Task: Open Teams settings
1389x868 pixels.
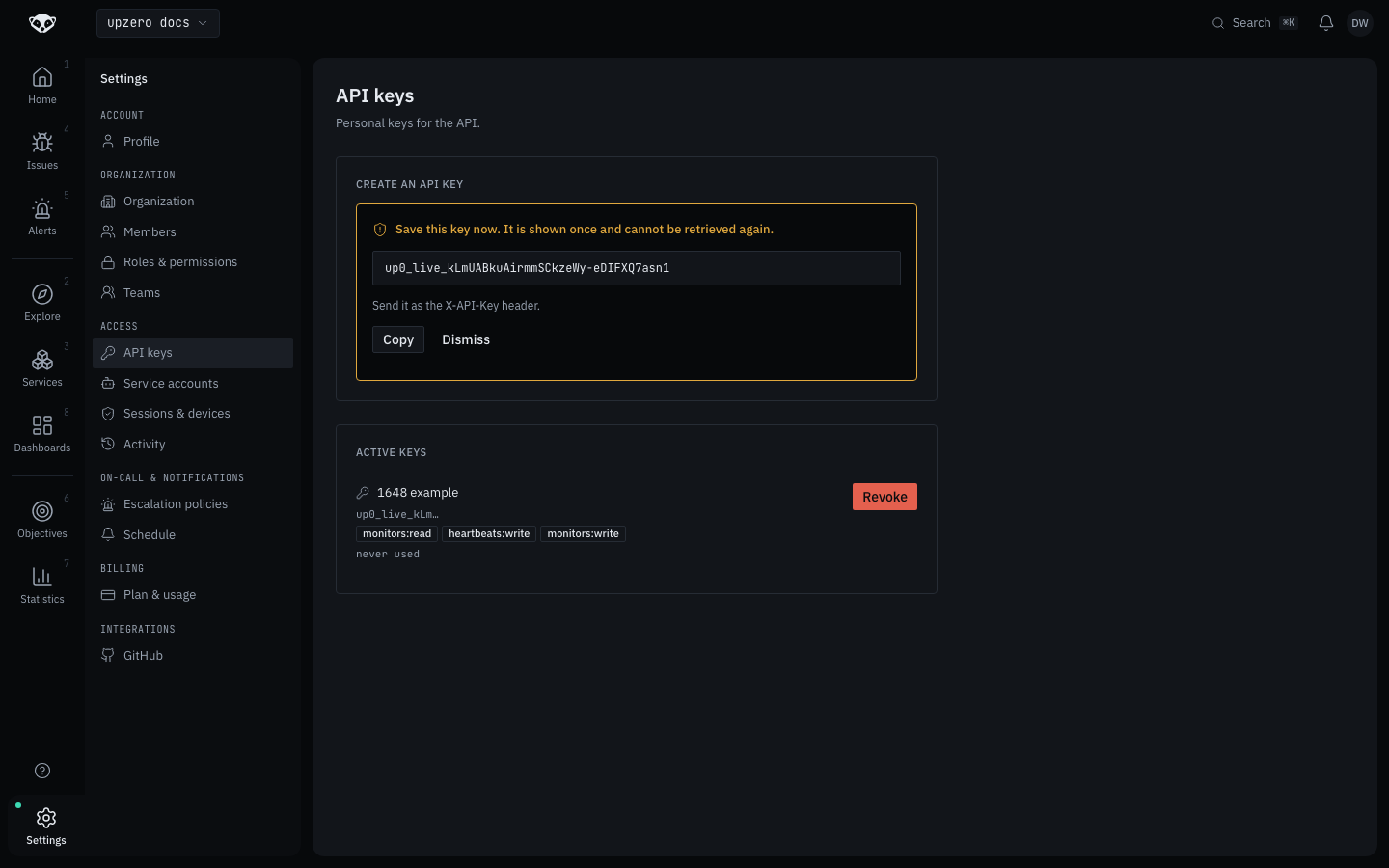Action: (193, 293)
